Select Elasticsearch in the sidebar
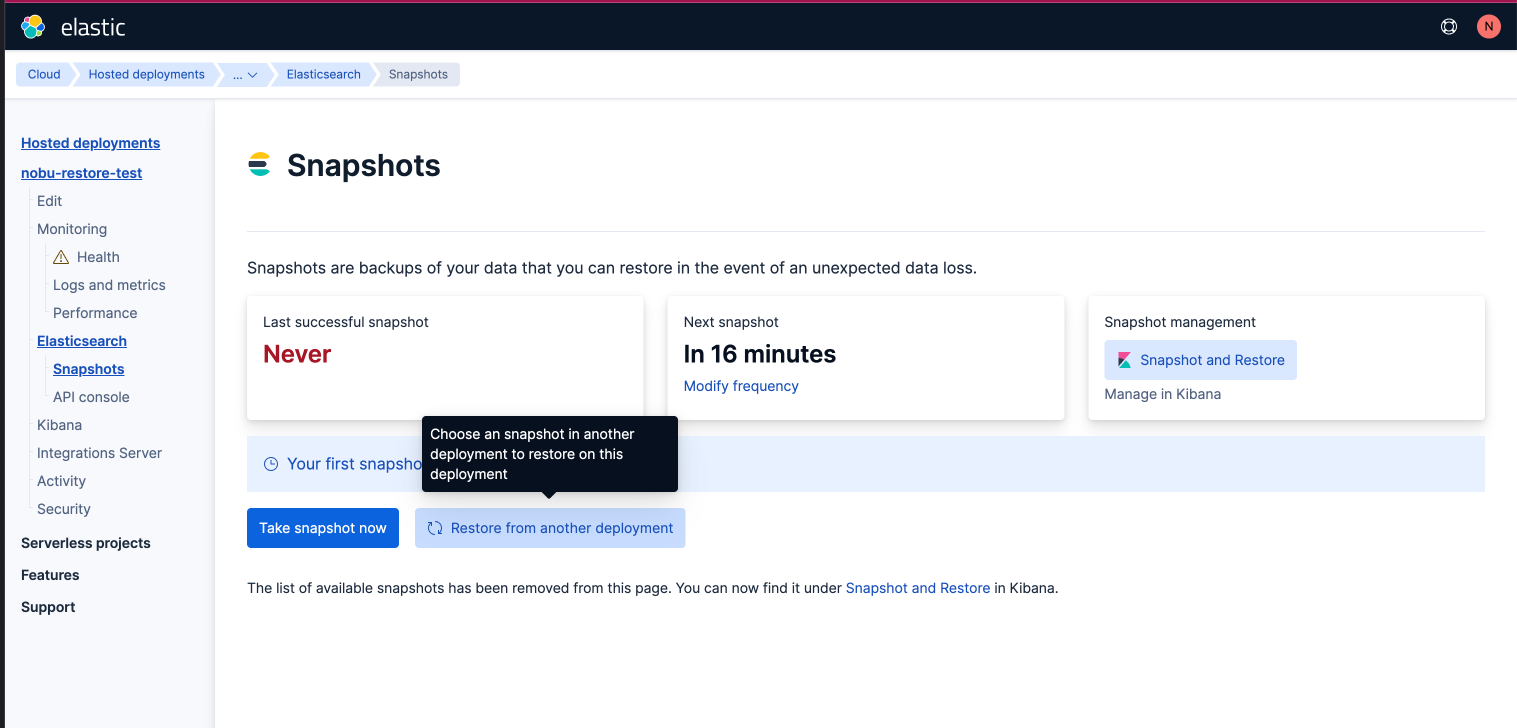 pos(82,341)
